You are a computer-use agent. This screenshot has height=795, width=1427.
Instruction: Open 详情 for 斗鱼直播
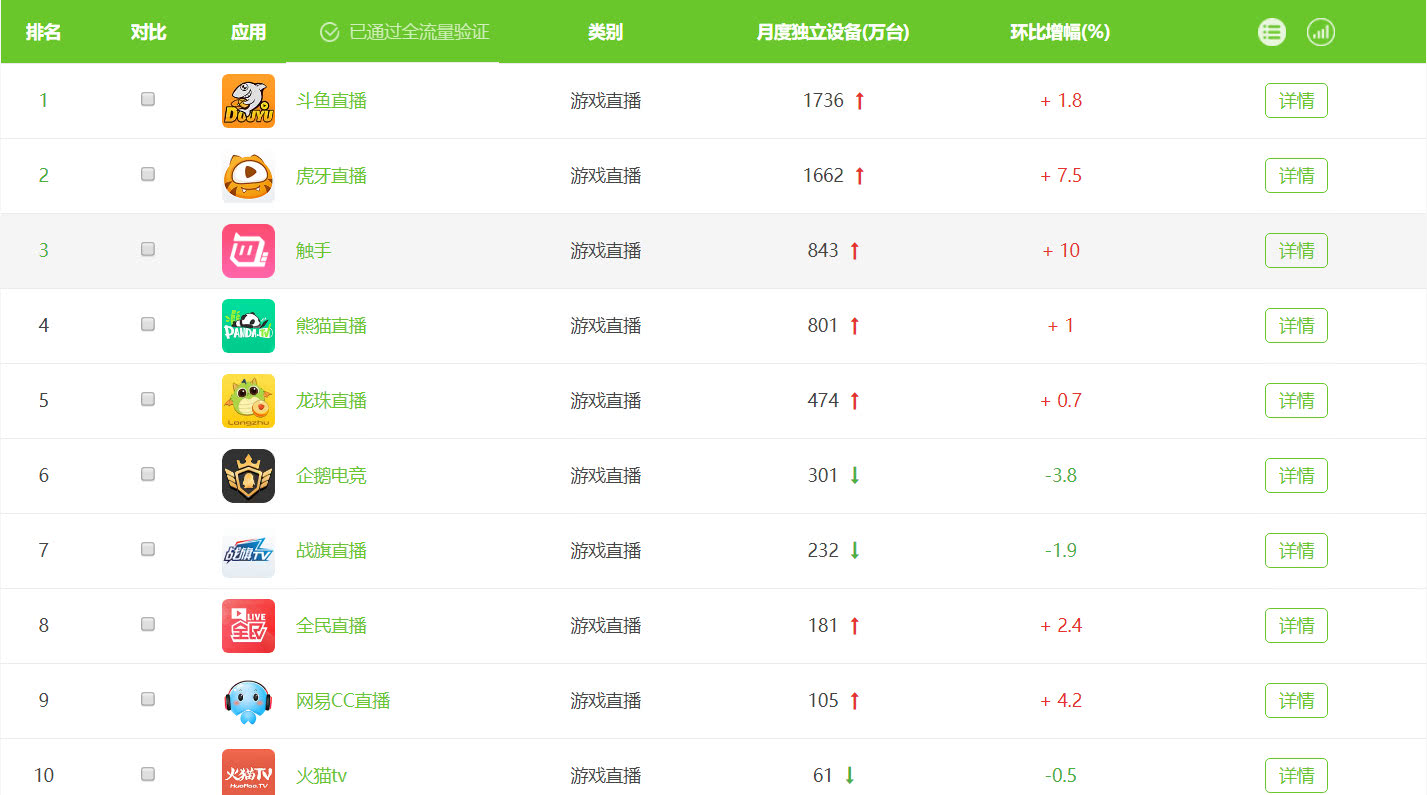(1296, 101)
